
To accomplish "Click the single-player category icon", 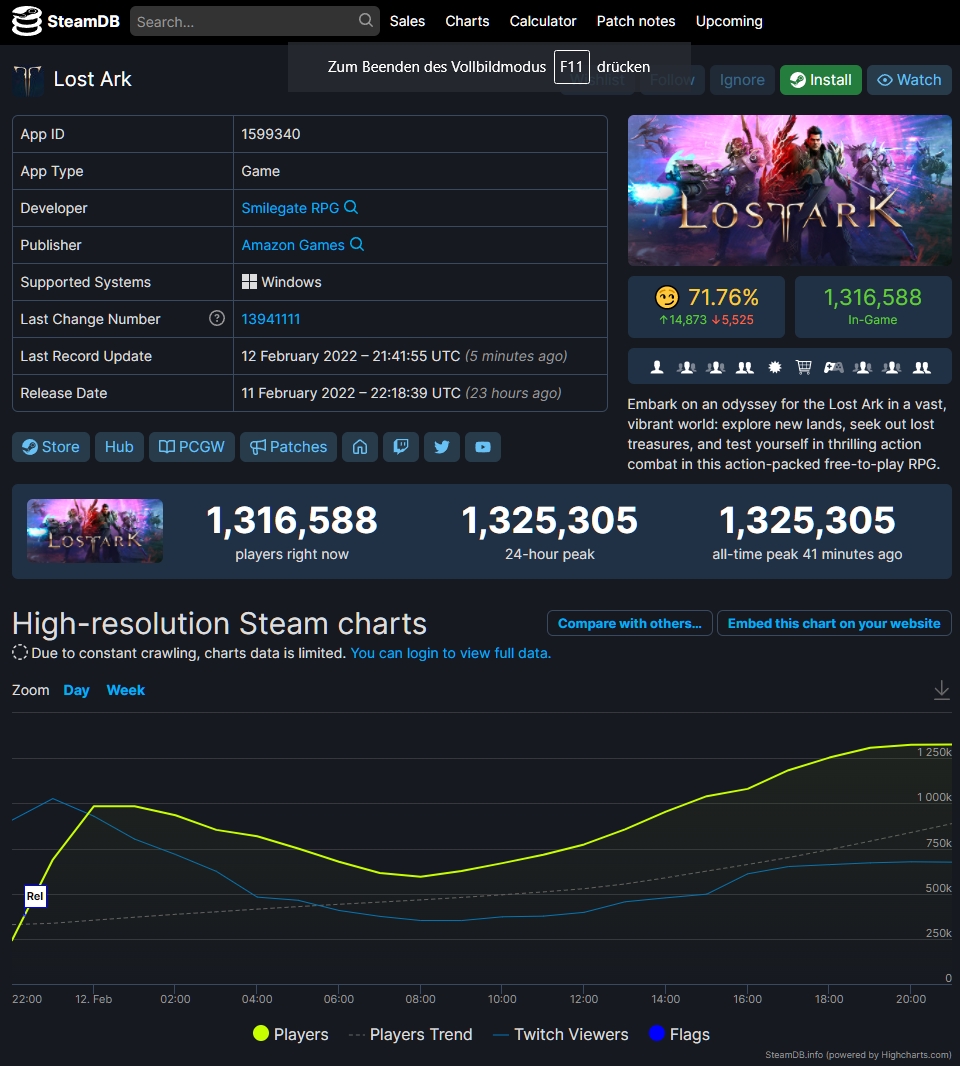I will point(657,368).
